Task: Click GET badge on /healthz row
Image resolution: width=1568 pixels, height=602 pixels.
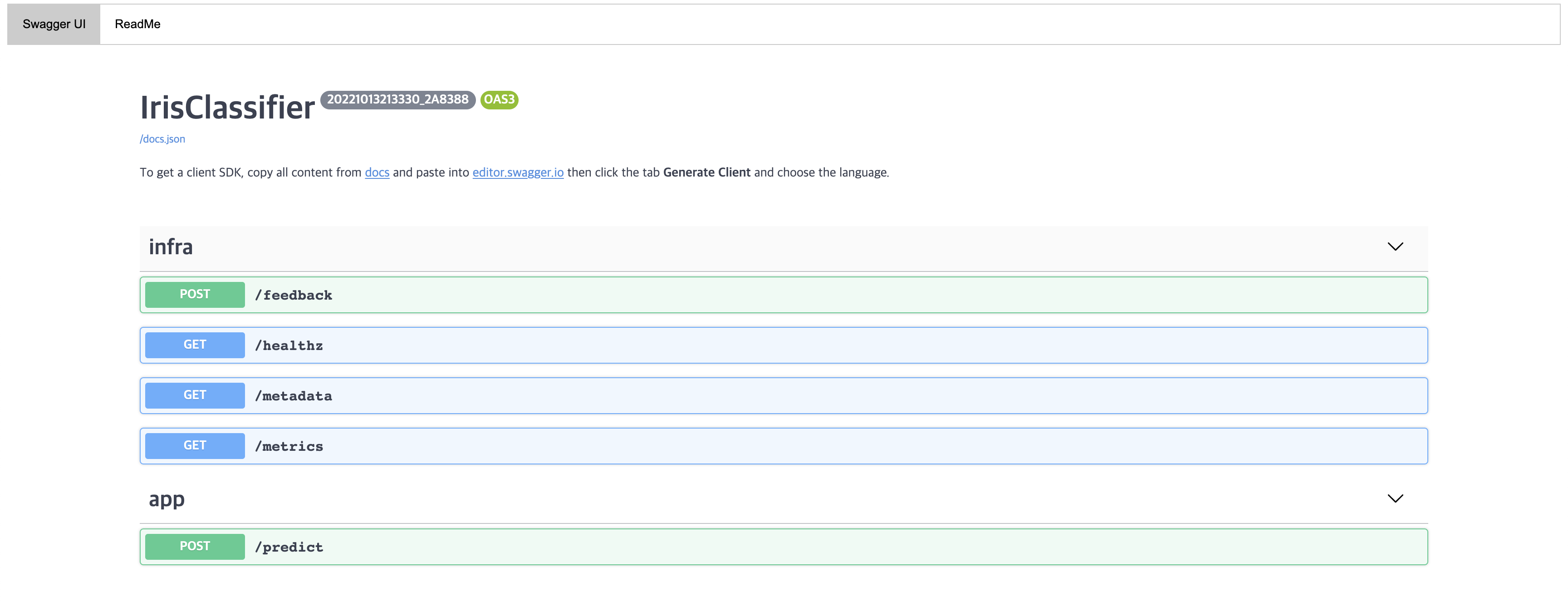Action: pos(195,345)
